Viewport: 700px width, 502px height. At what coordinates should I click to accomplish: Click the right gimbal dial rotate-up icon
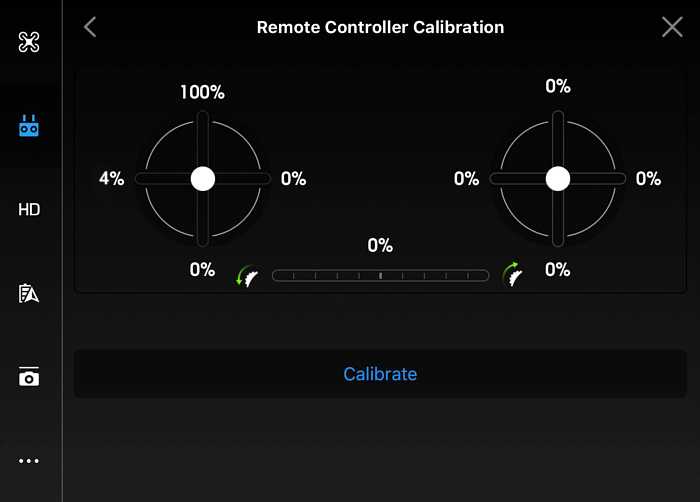(512, 274)
